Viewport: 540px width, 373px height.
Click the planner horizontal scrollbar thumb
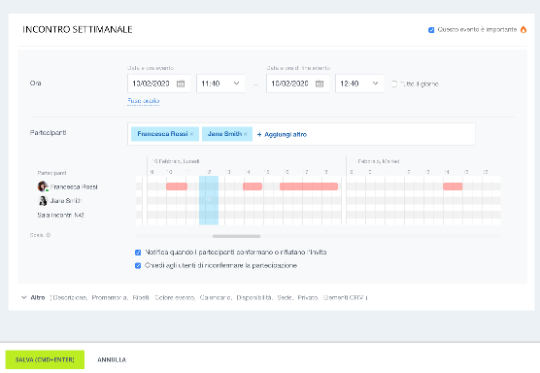pyautogui.click(x=236, y=236)
